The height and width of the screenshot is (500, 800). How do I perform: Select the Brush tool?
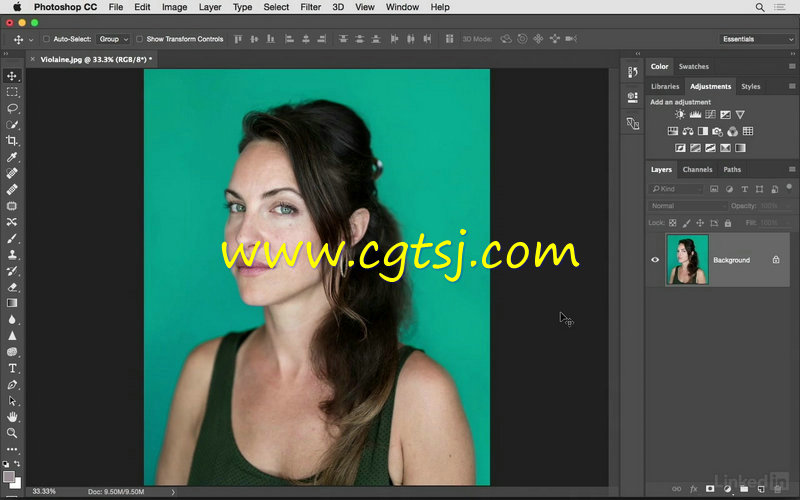coord(12,238)
